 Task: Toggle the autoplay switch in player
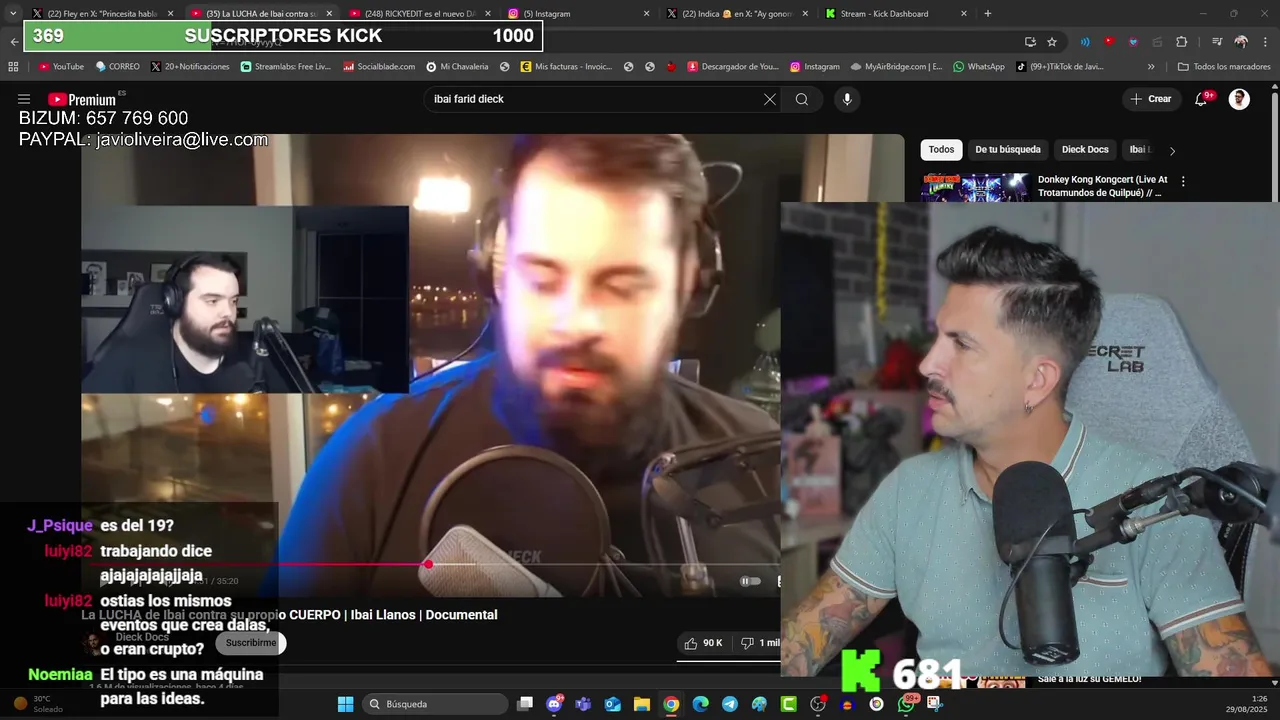750,581
